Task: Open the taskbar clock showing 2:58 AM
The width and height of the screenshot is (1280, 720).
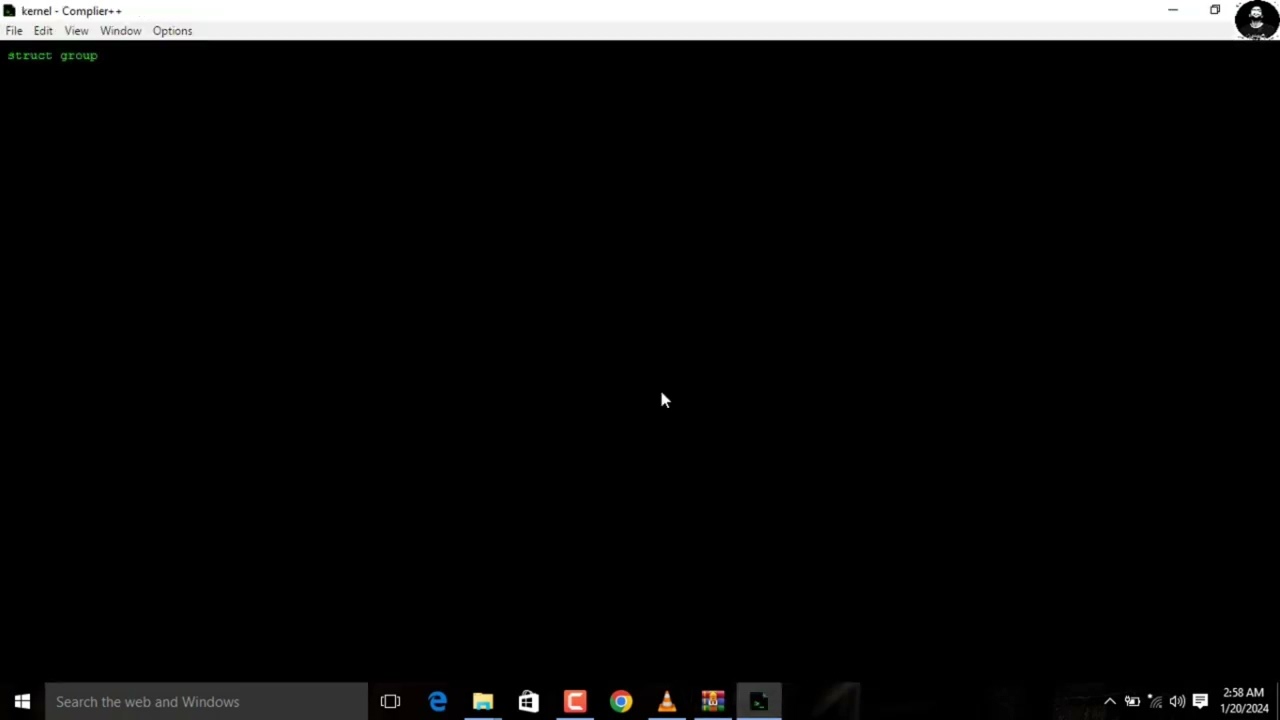Action: tap(1244, 701)
